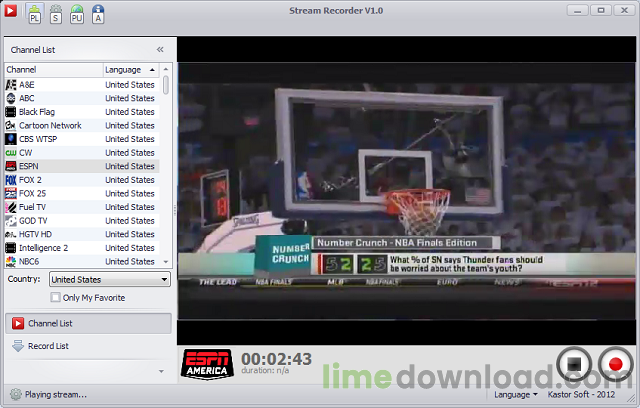Click the red play app icon in title bar
The width and height of the screenshot is (640, 408).
point(11,12)
